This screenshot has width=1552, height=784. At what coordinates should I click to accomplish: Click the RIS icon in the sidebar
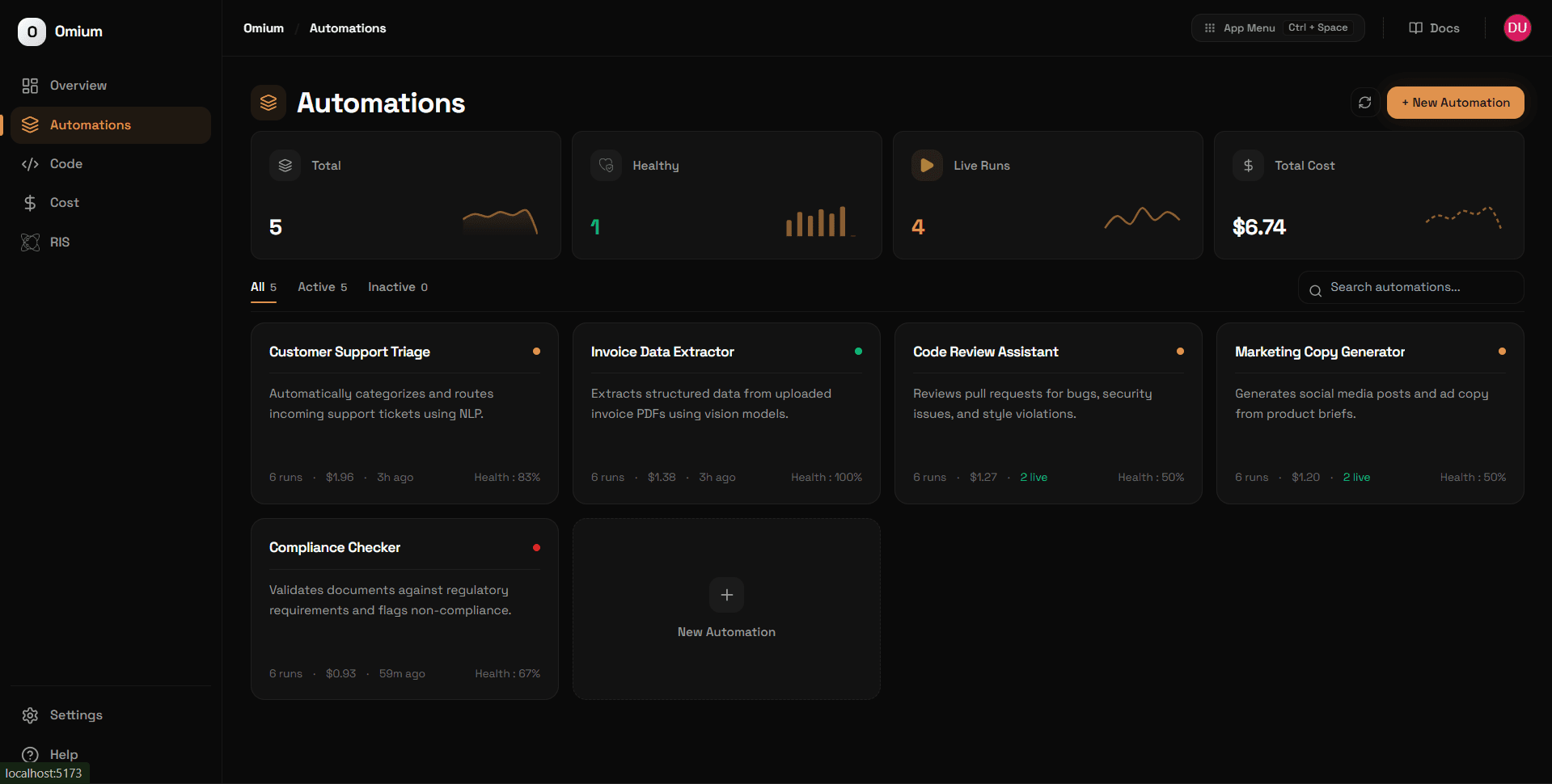(29, 242)
